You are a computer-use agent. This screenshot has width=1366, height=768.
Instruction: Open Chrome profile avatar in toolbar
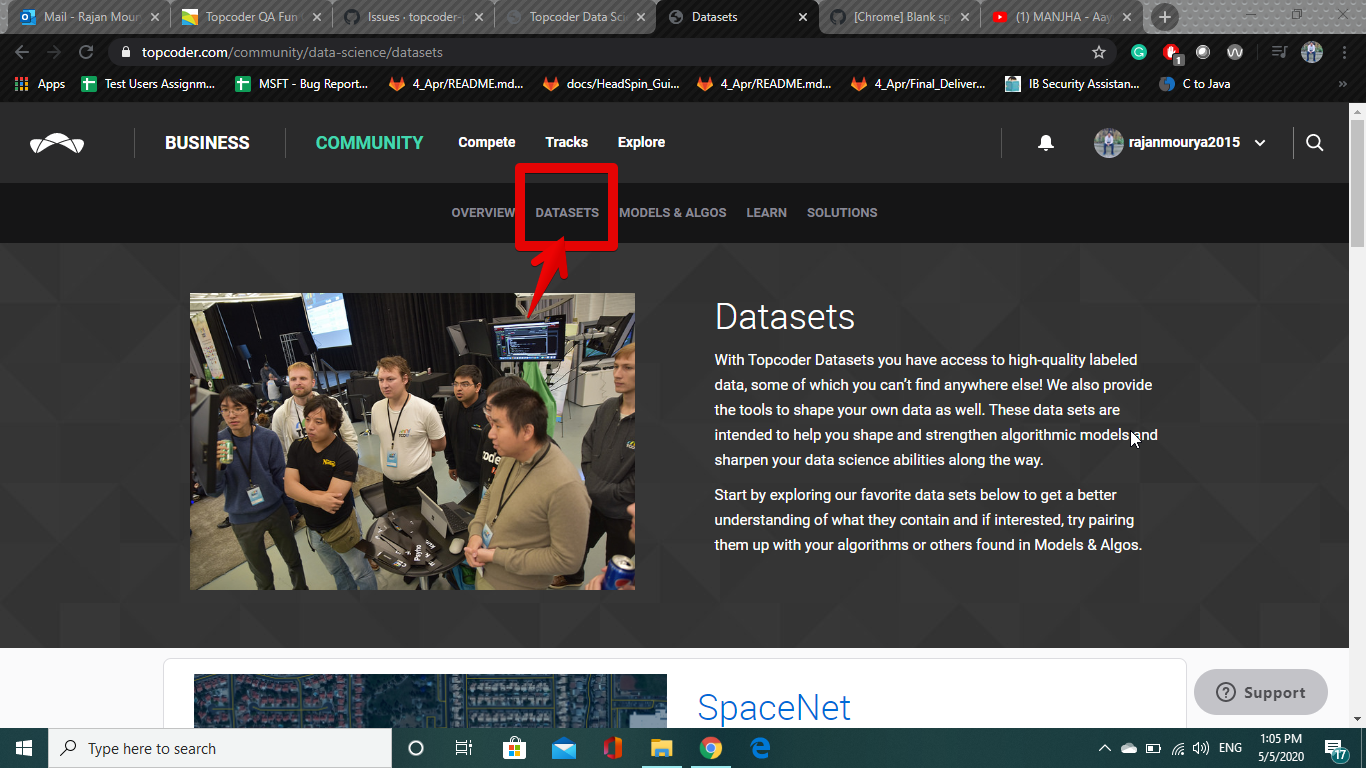1312,52
